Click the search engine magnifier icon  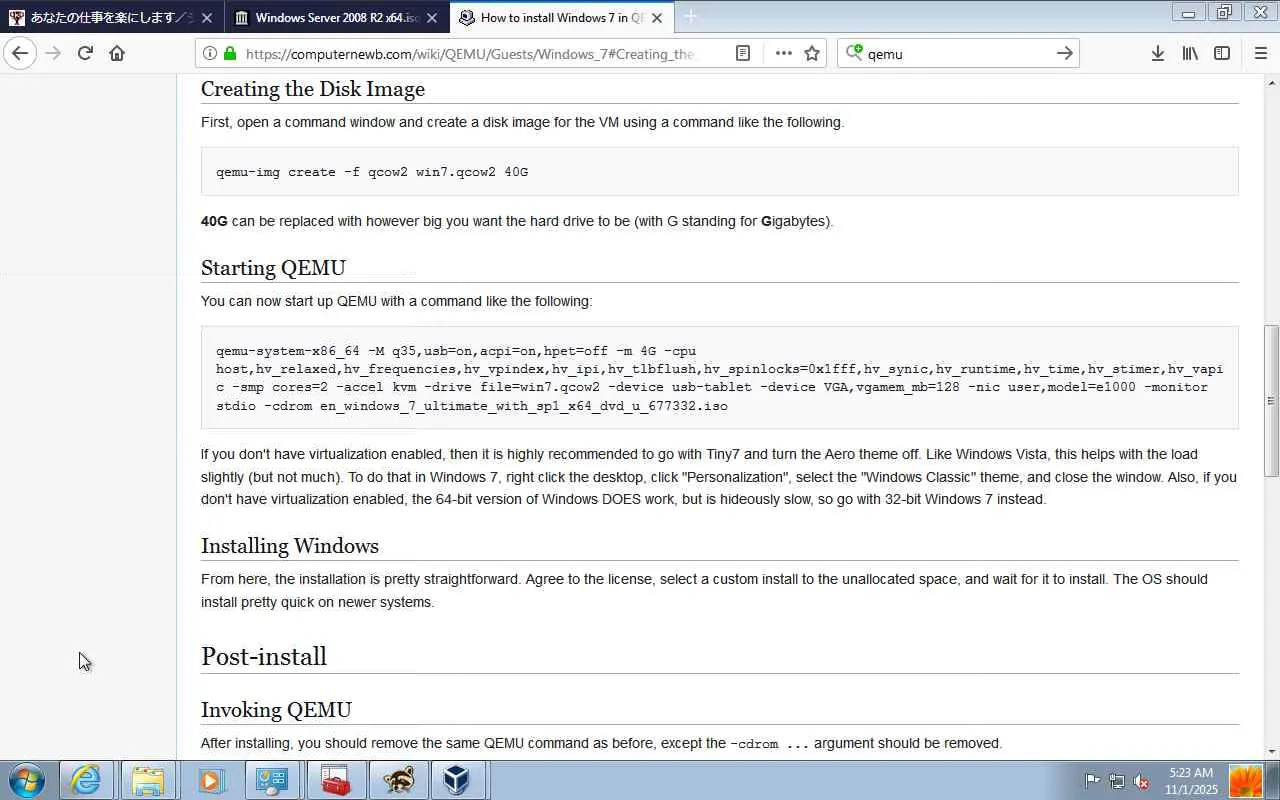853,53
